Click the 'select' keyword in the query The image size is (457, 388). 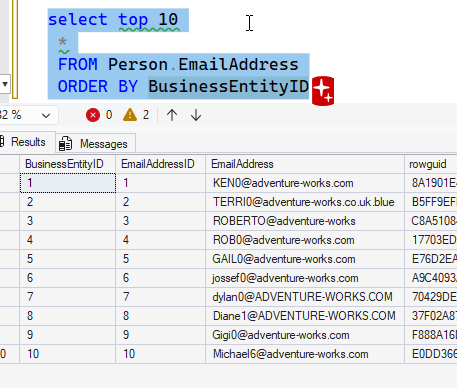78,19
